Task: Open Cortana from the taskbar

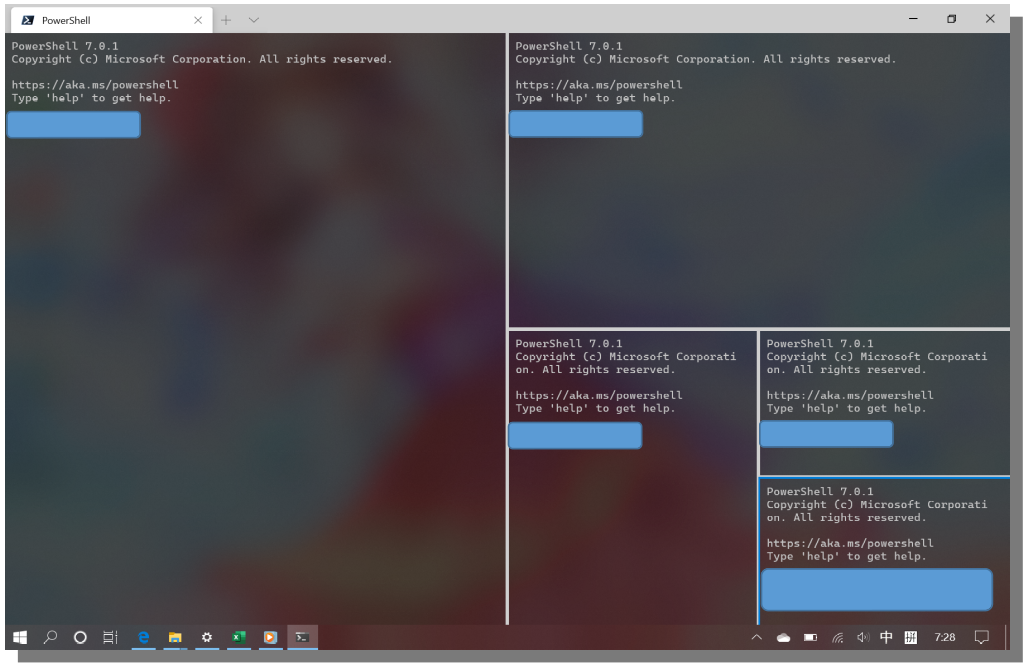Action: [x=80, y=637]
